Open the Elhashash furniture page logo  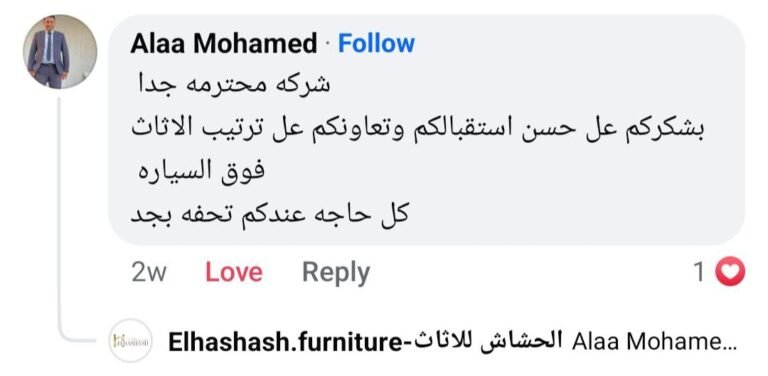(130, 341)
